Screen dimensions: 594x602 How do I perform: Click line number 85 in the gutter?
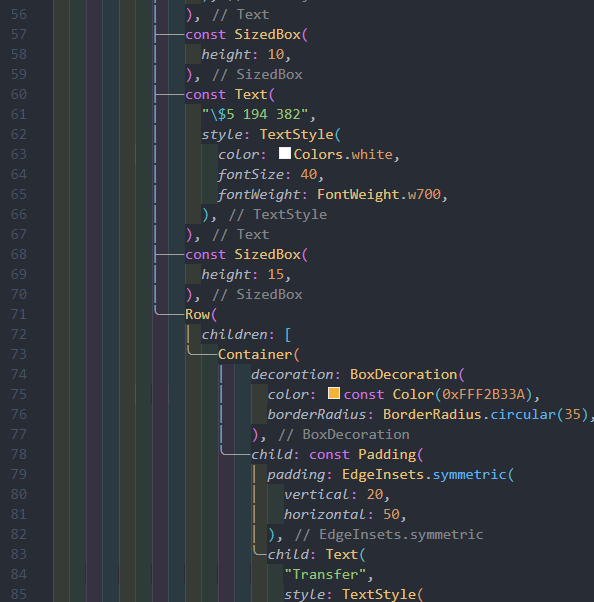[x=19, y=594]
